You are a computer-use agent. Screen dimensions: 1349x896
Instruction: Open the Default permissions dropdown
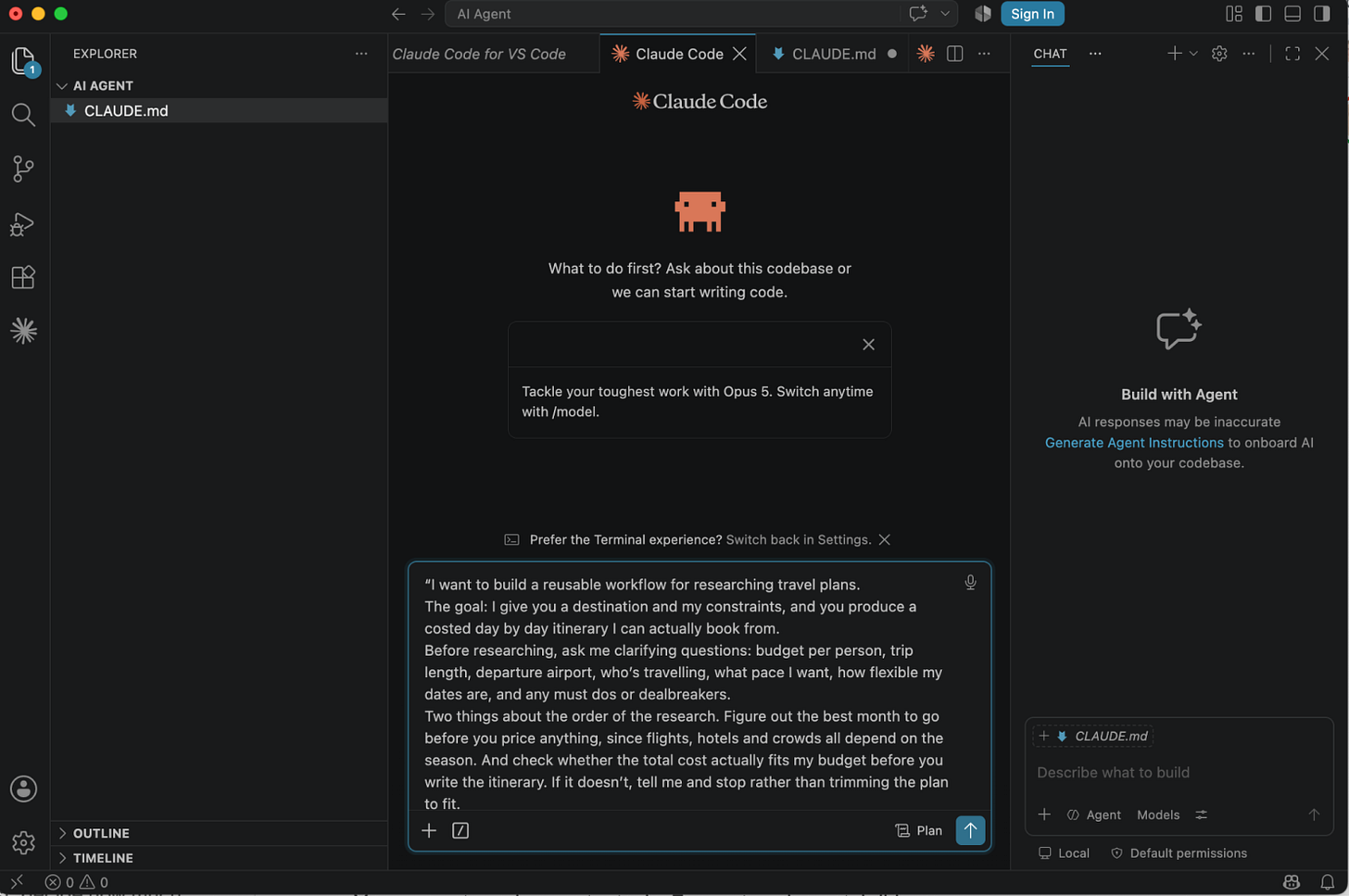(1179, 853)
